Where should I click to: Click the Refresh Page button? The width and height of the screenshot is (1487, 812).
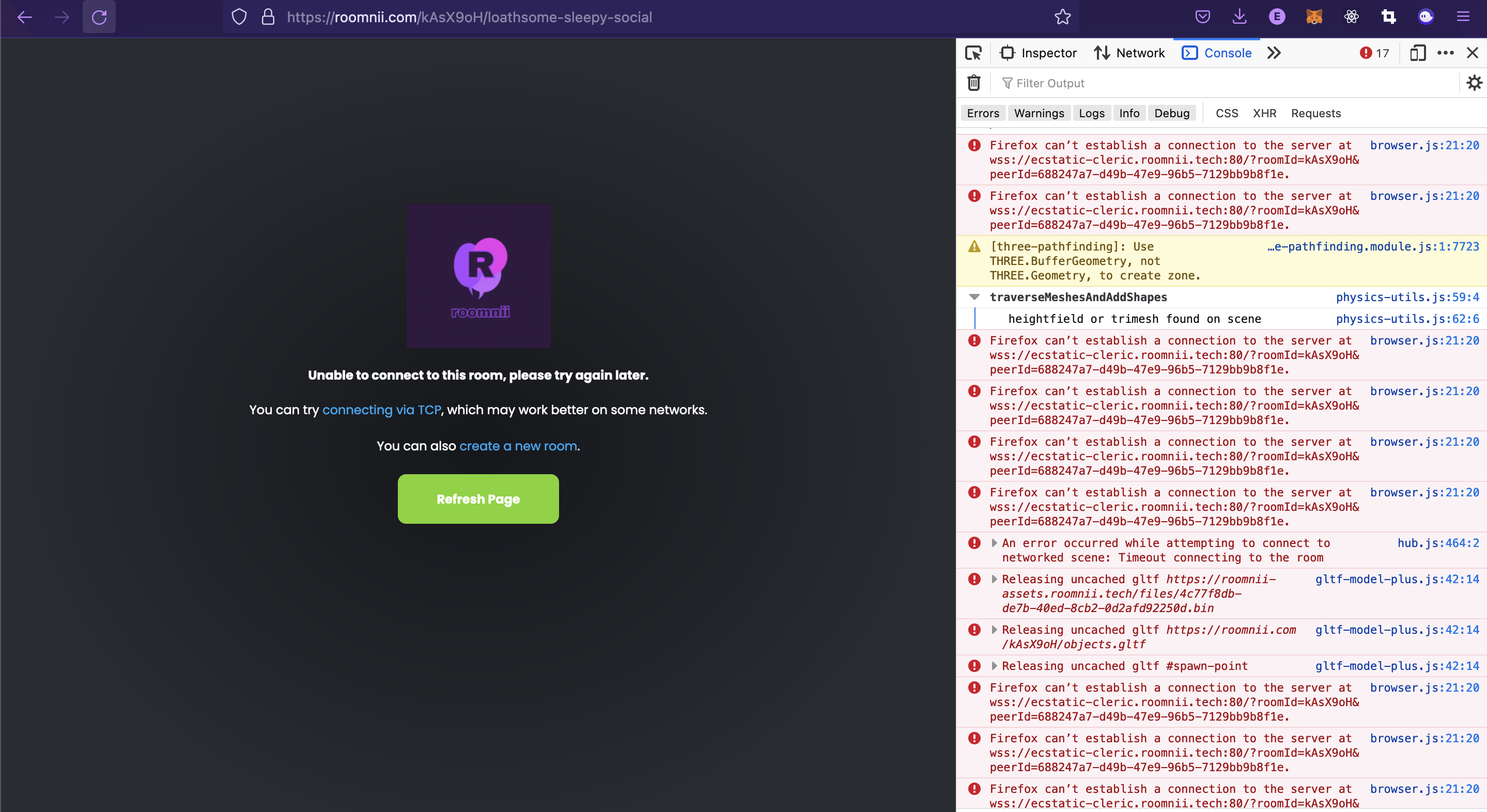click(x=478, y=499)
